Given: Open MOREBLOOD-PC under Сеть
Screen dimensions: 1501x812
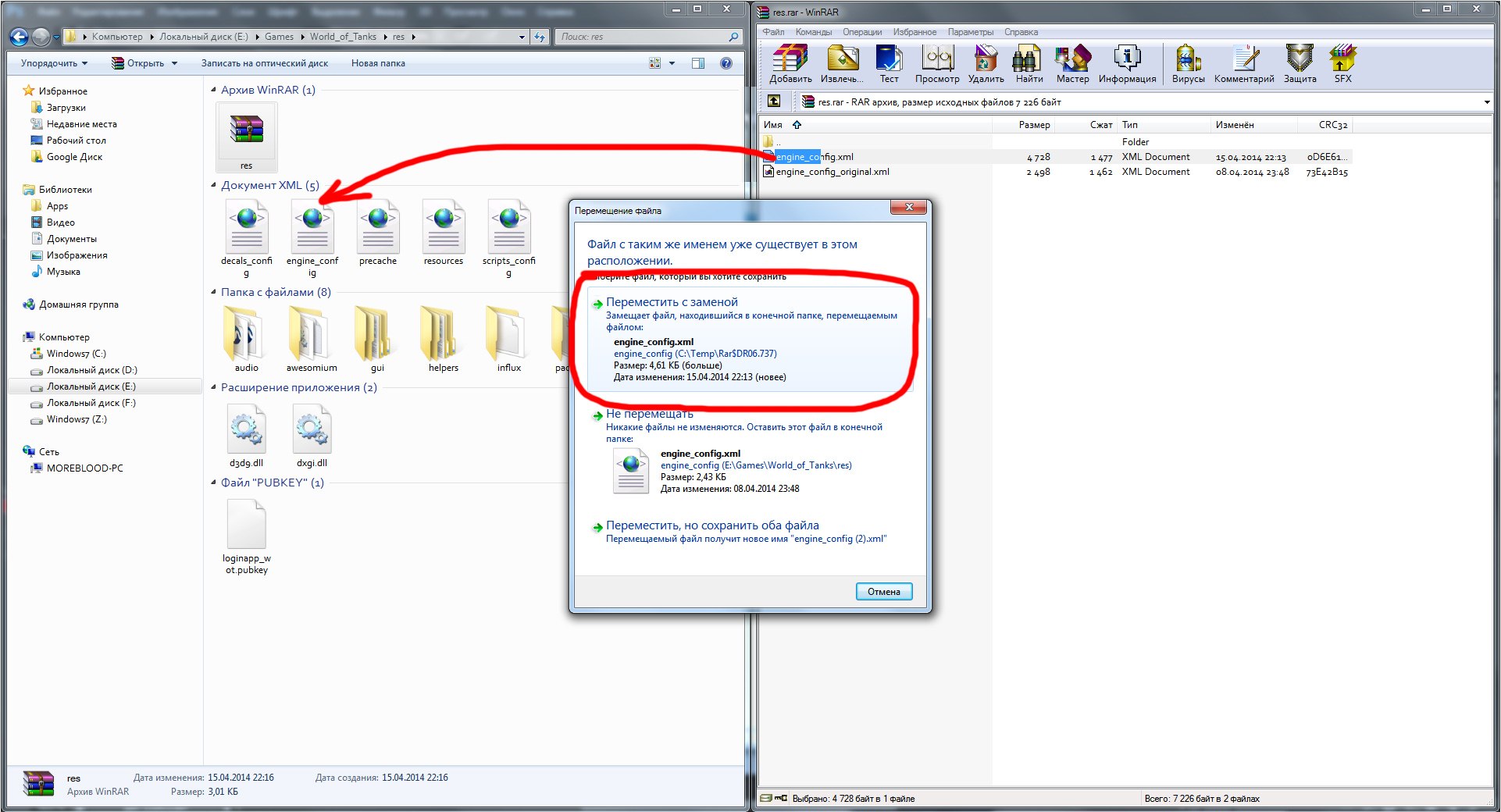Looking at the screenshot, I should pos(84,468).
